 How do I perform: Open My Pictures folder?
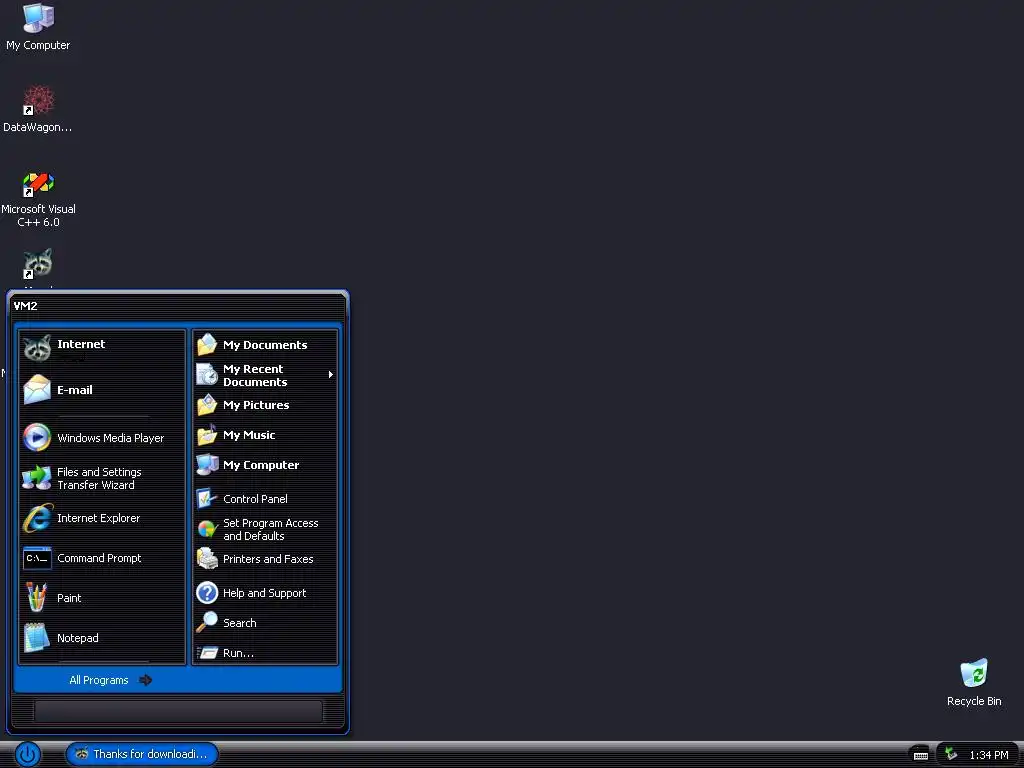tap(265, 405)
